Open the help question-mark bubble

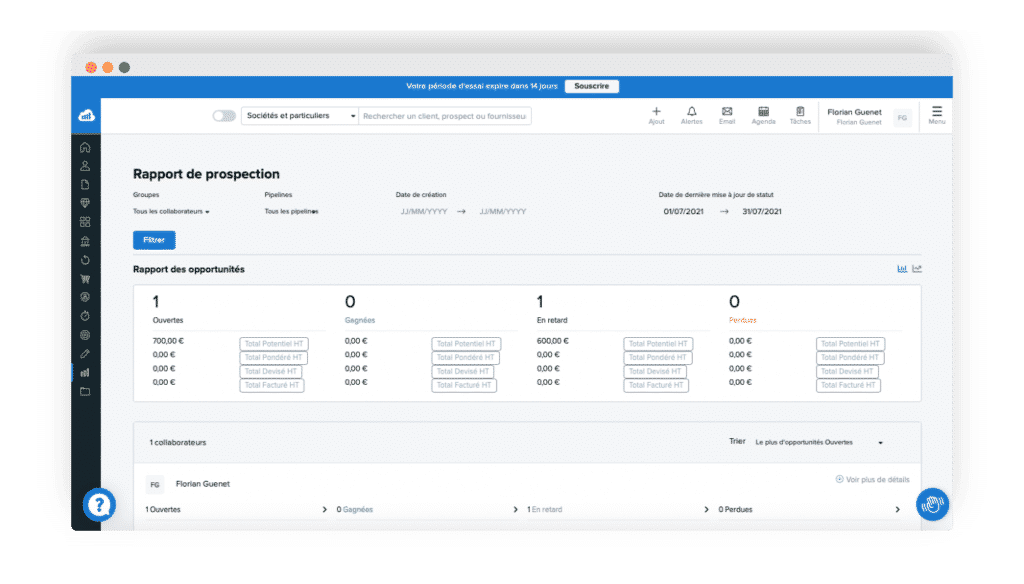[99, 505]
